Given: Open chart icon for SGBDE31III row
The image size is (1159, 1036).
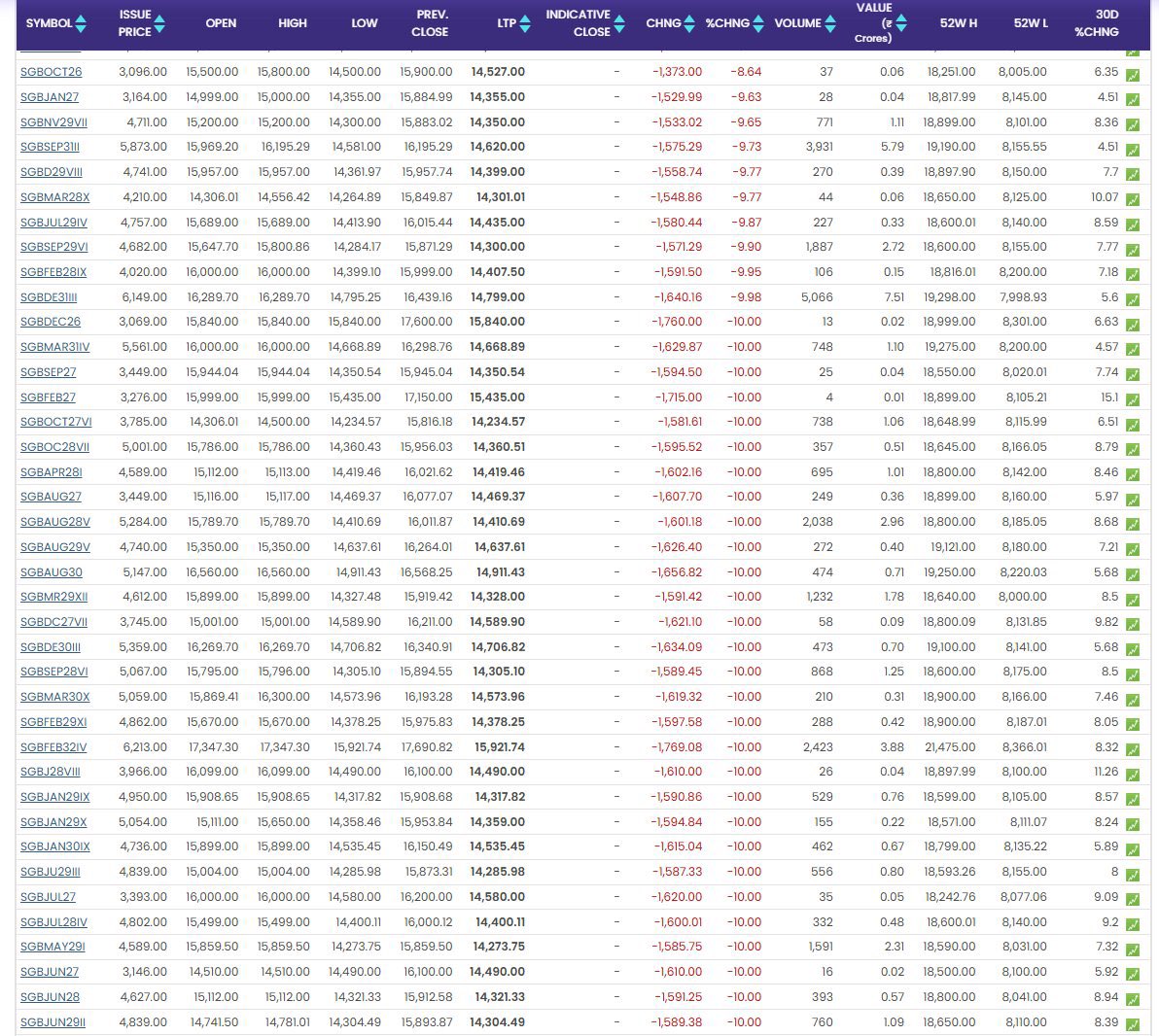Looking at the screenshot, I should (1133, 300).
